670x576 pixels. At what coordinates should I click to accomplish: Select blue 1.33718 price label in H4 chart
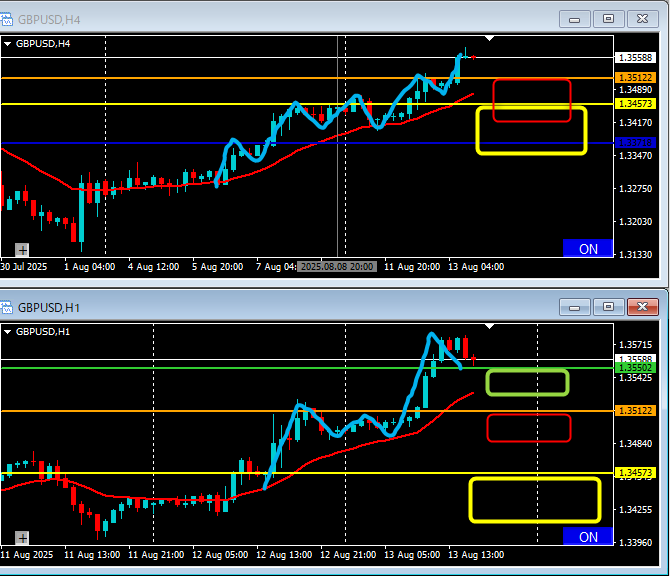[635, 143]
